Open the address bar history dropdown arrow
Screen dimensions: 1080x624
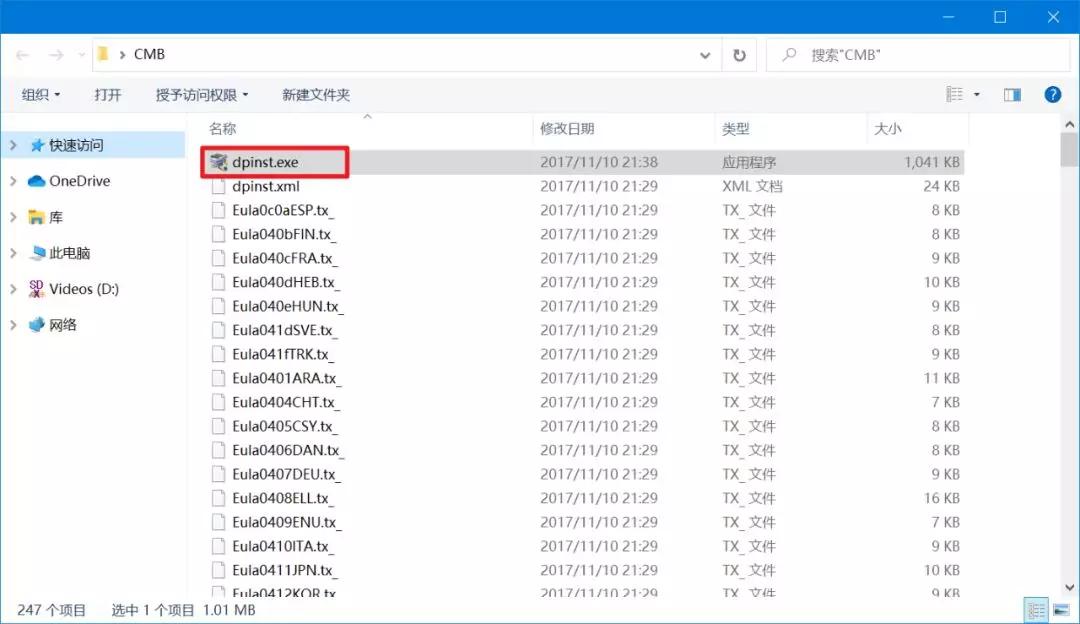pyautogui.click(x=704, y=55)
